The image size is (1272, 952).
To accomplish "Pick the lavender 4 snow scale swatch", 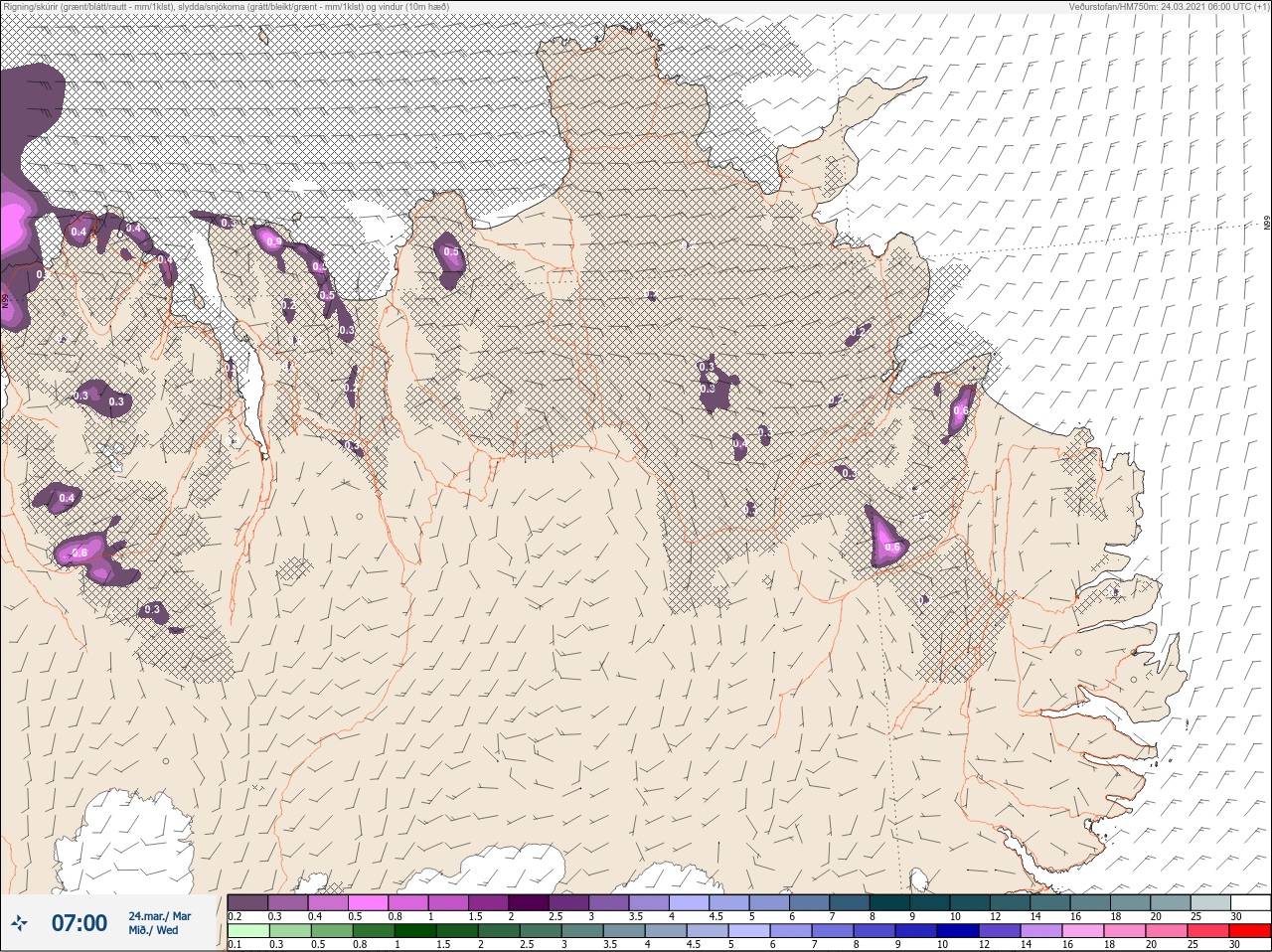I will coord(690,902).
